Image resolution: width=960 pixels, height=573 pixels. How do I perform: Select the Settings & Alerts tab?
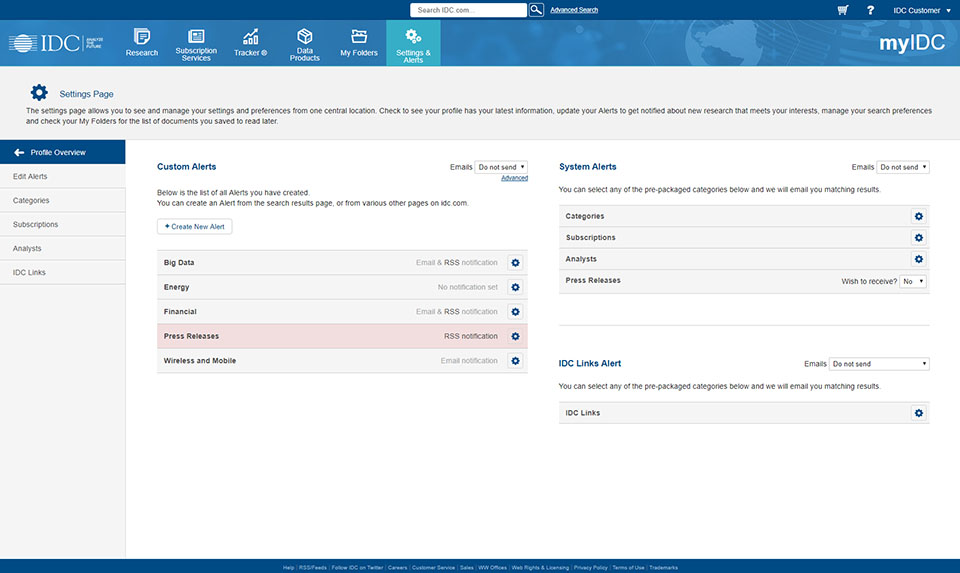point(413,44)
